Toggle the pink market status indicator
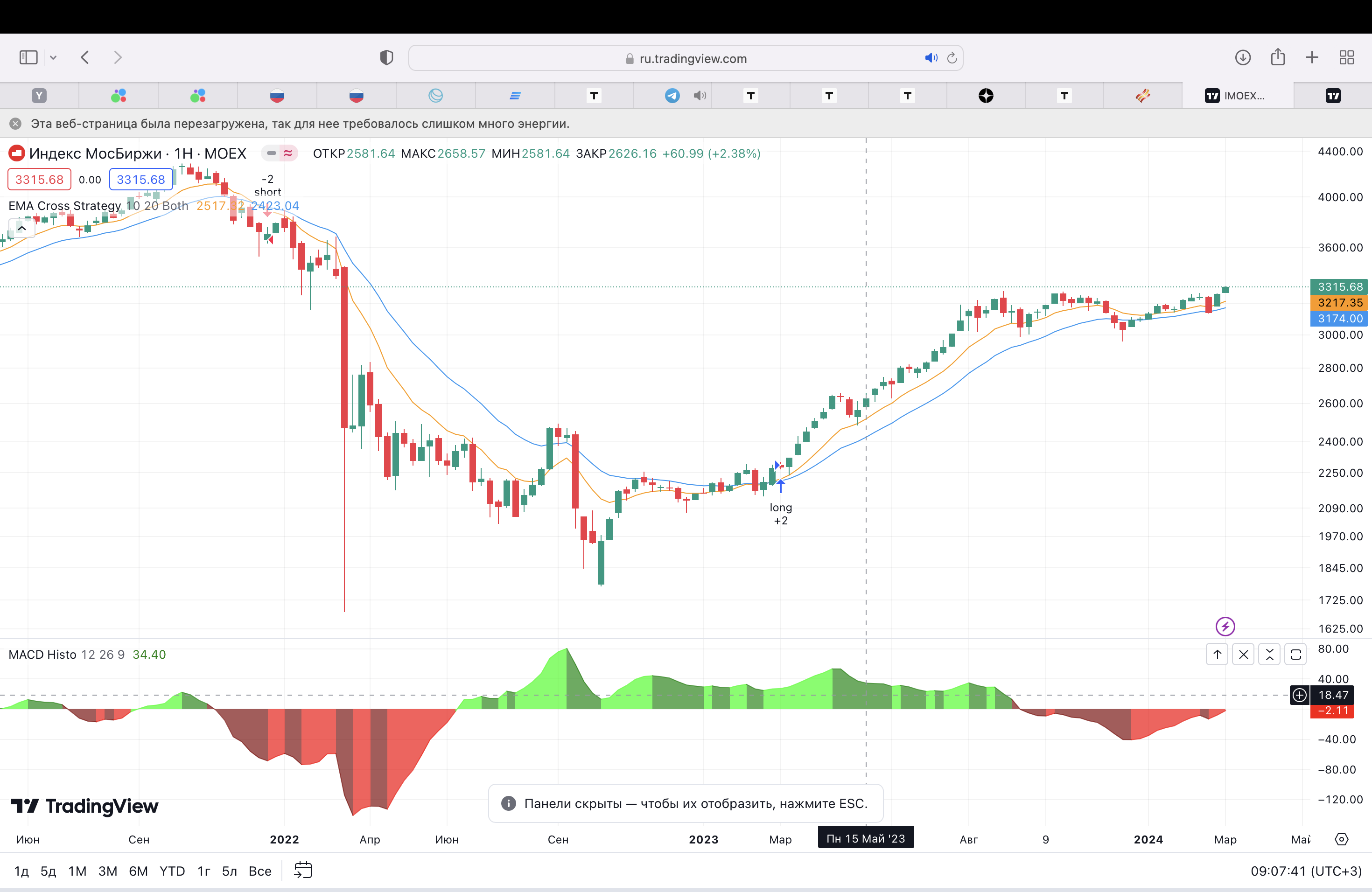 [287, 153]
